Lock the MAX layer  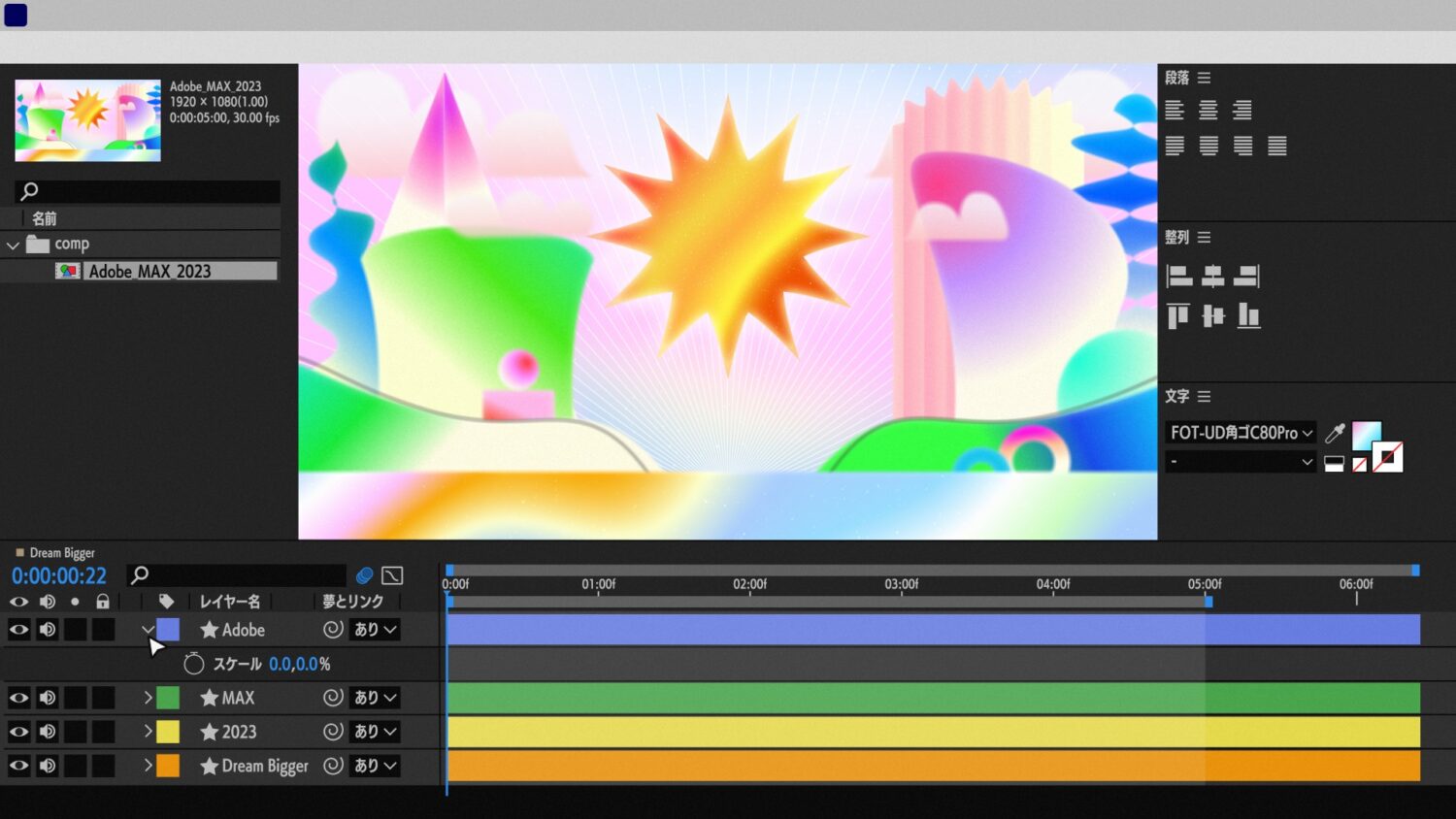coord(103,698)
